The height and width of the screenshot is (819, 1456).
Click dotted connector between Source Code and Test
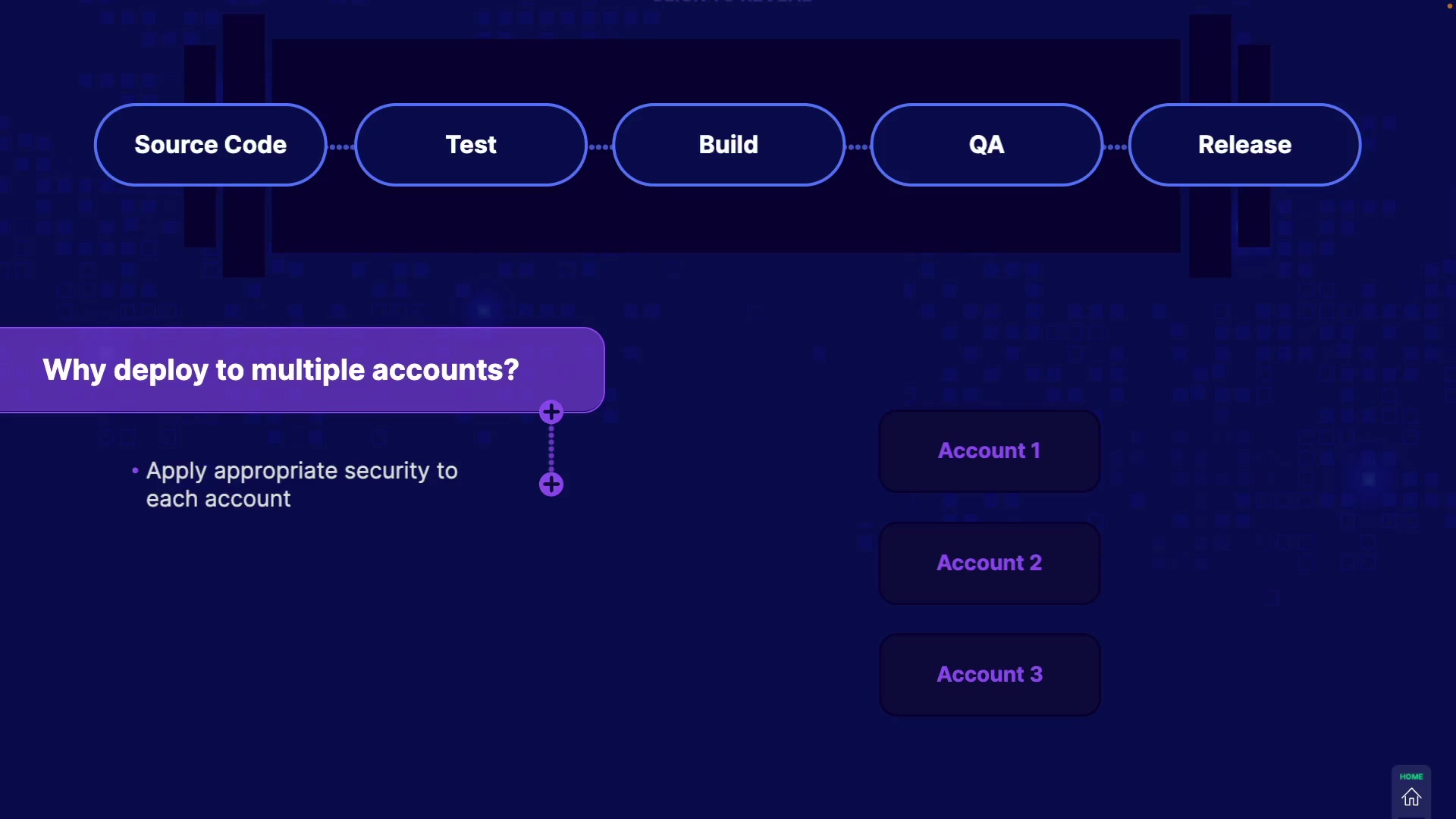point(341,147)
